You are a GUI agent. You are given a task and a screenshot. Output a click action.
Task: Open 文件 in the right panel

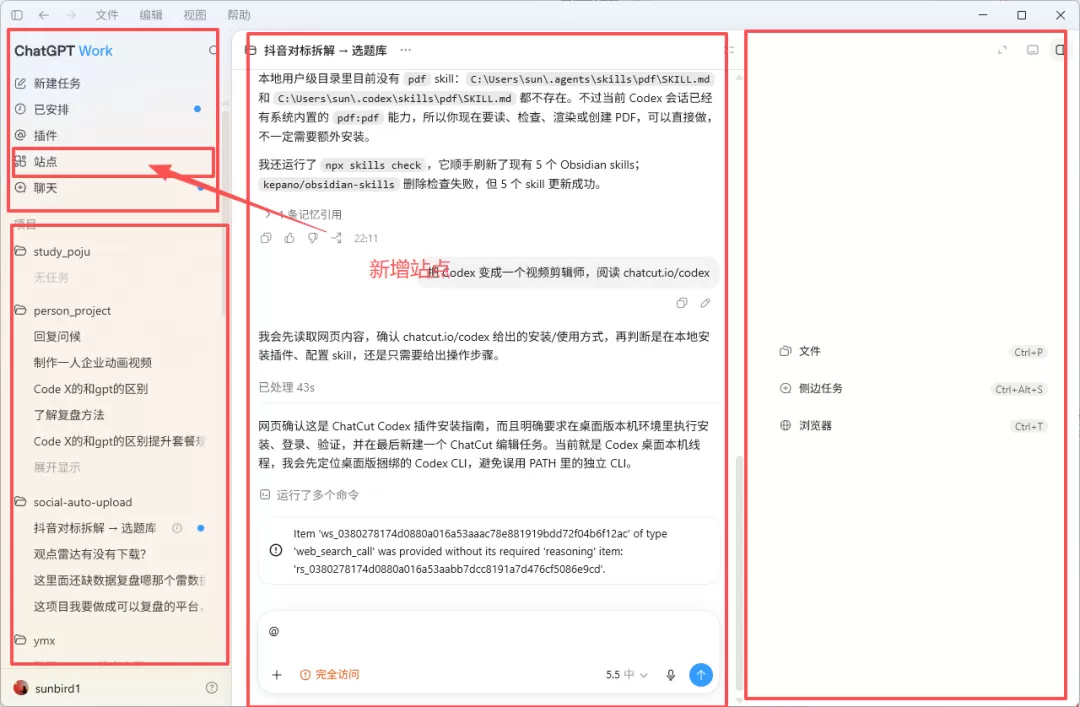coord(913,351)
